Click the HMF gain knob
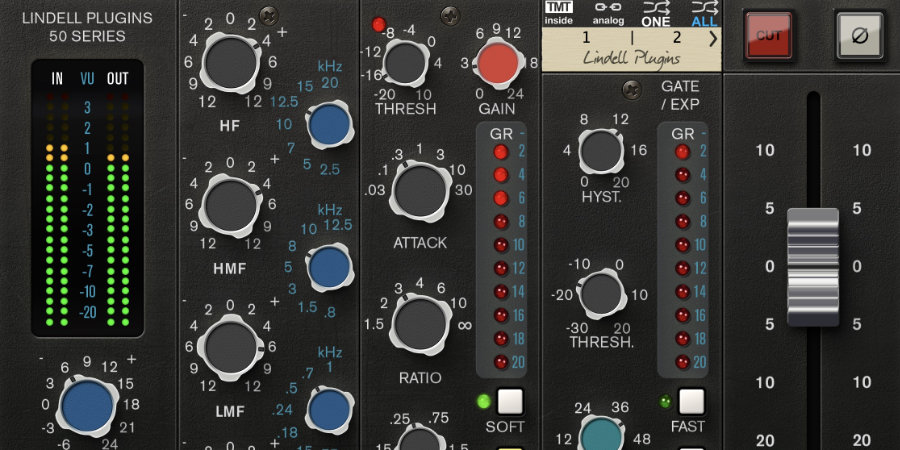Image resolution: width=900 pixels, height=450 pixels. click(x=231, y=205)
